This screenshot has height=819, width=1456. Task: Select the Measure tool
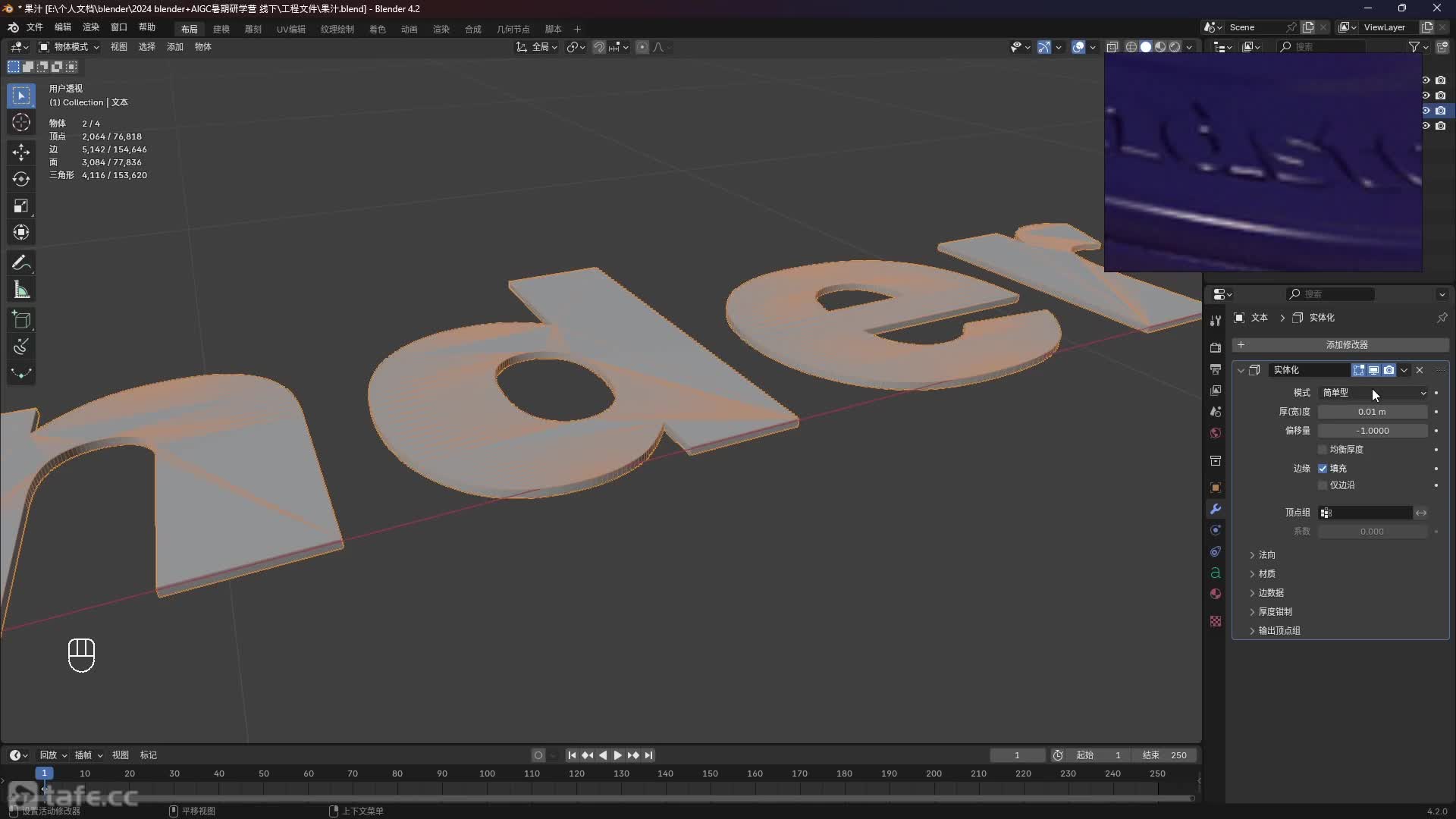pyautogui.click(x=21, y=290)
